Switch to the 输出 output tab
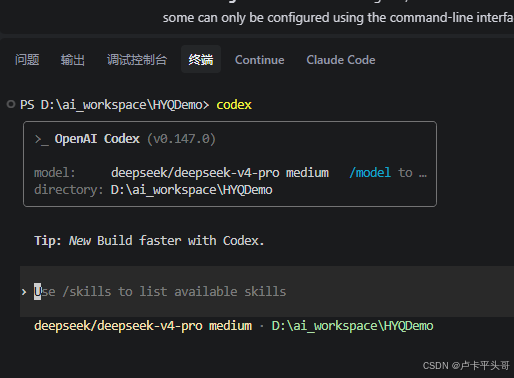 point(73,60)
